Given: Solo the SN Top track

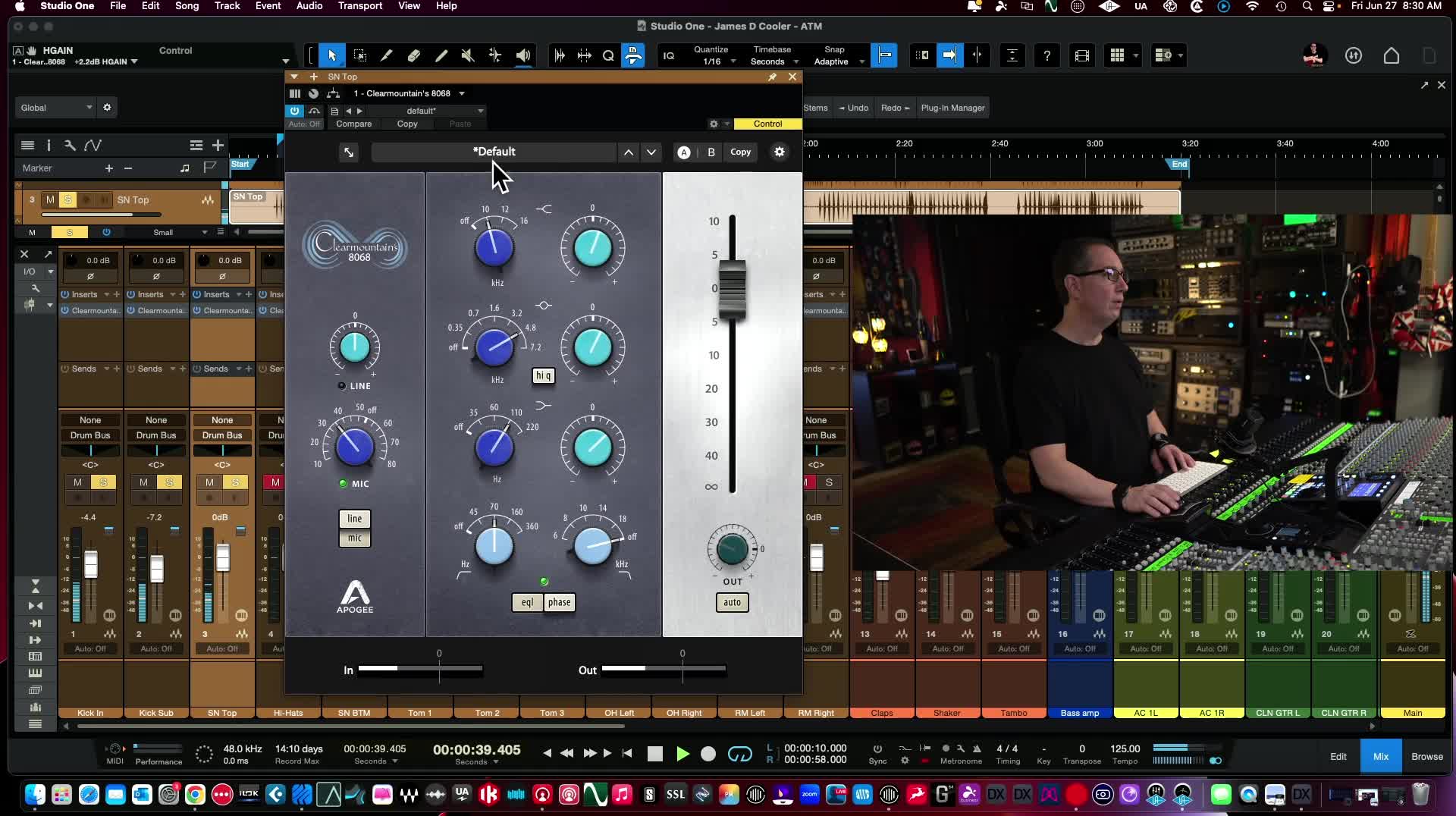Looking at the screenshot, I should [68, 199].
